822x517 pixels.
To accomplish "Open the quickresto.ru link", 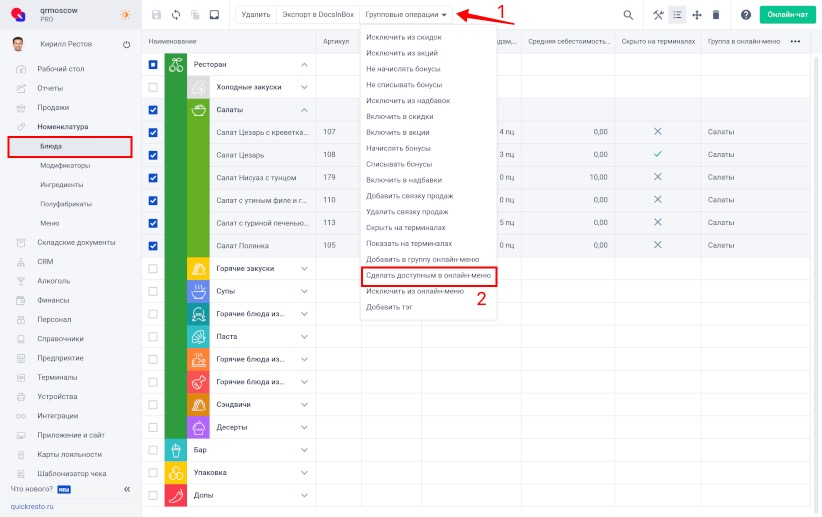I will [32, 507].
